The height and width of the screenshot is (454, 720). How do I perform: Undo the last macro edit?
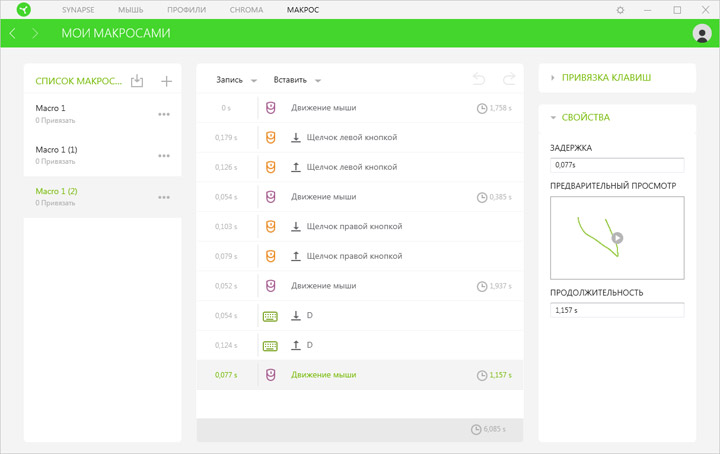[x=479, y=79]
